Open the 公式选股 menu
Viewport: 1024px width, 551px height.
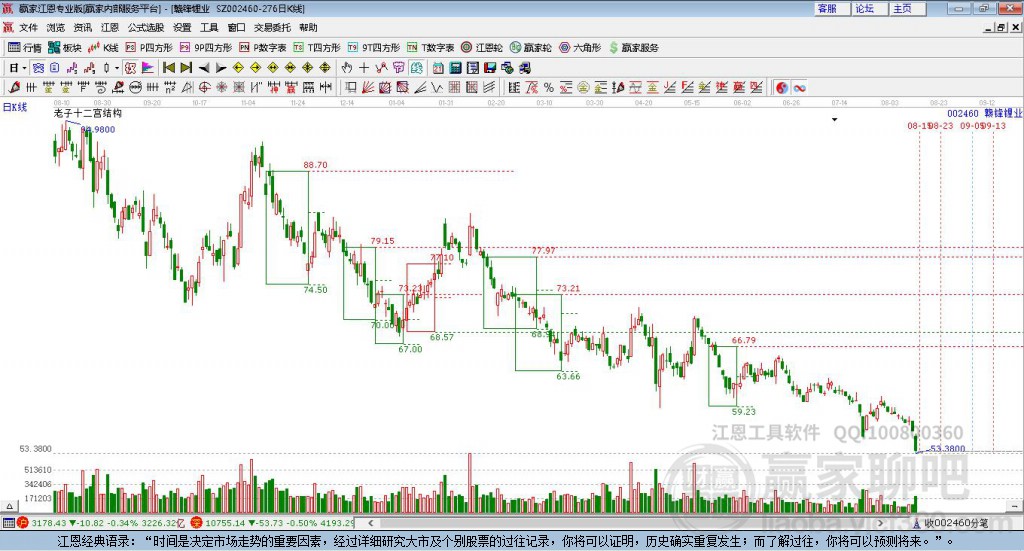coord(146,27)
